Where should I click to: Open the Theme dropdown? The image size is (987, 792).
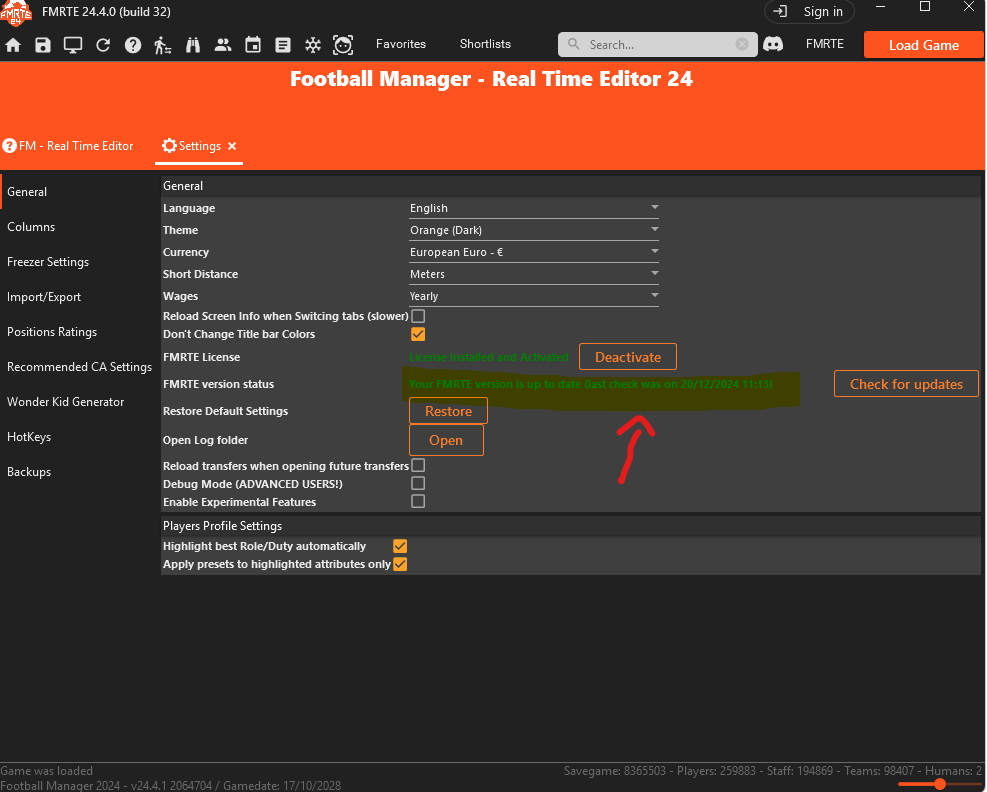click(534, 230)
